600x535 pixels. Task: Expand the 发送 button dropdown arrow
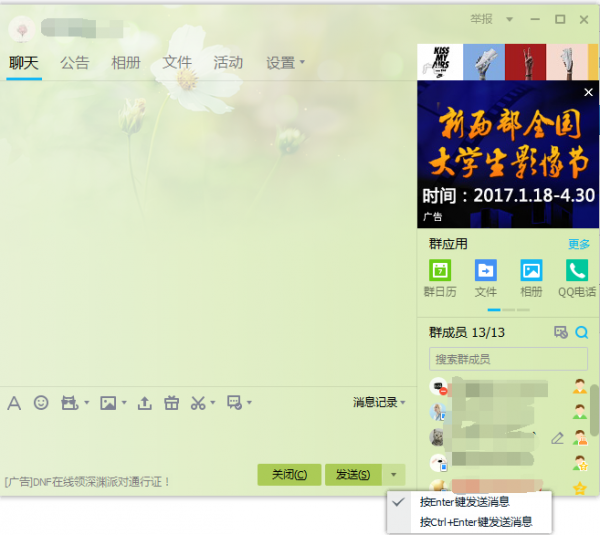coord(395,475)
